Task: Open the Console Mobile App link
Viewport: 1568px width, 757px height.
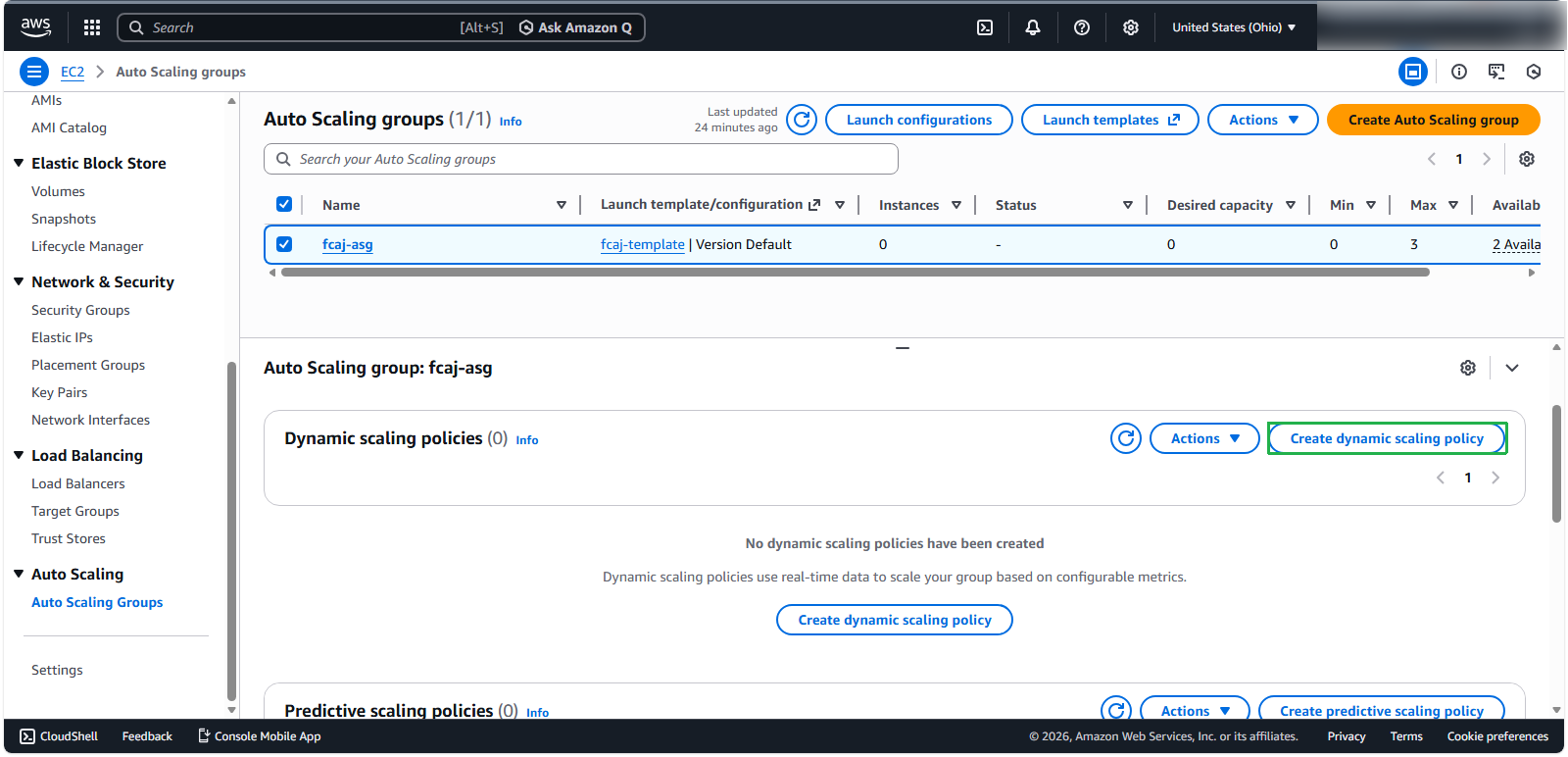Action: click(x=260, y=736)
